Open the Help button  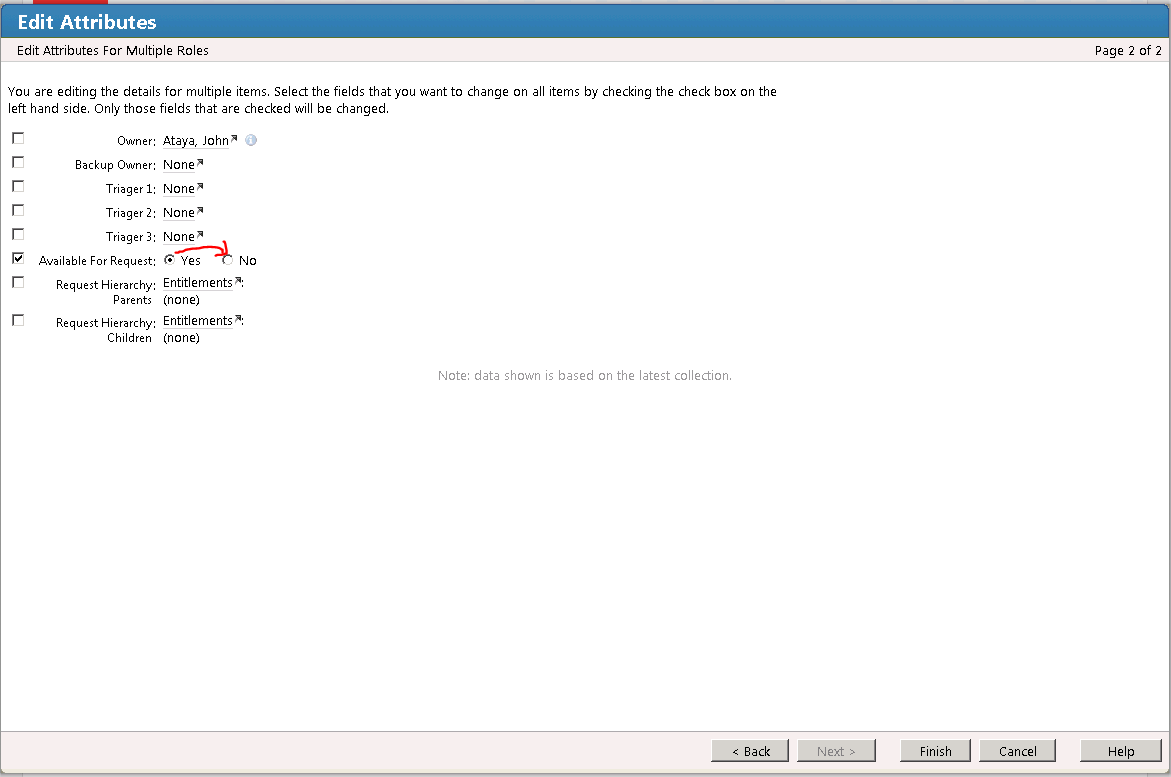point(1120,751)
